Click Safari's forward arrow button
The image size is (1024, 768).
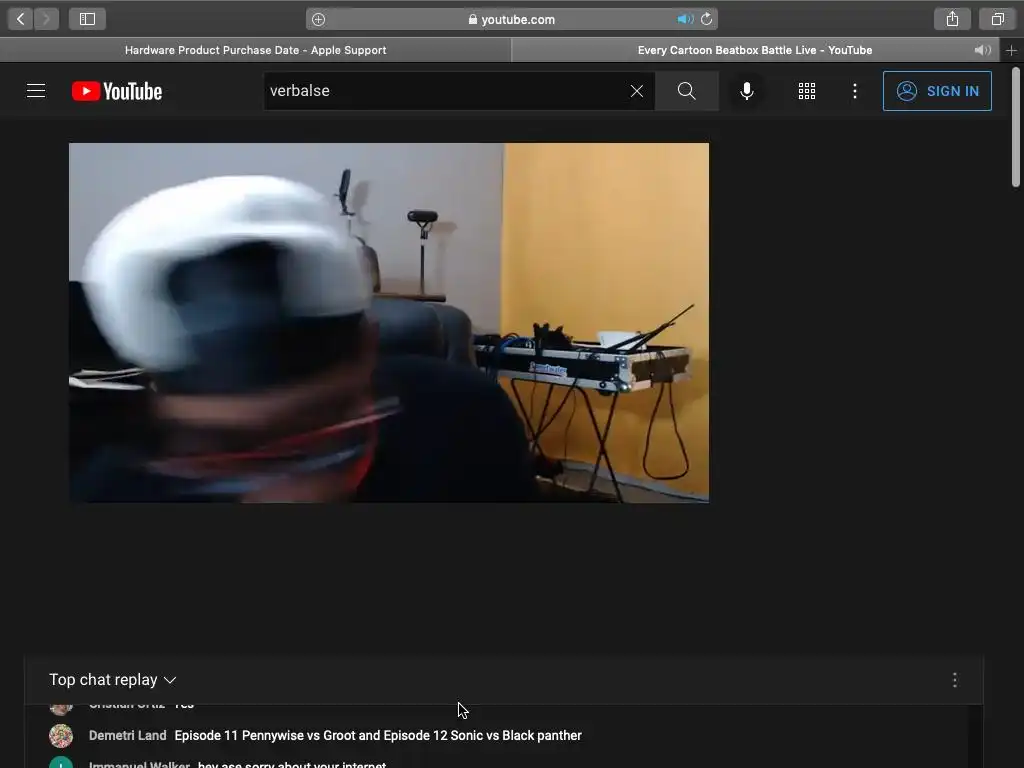click(46, 19)
